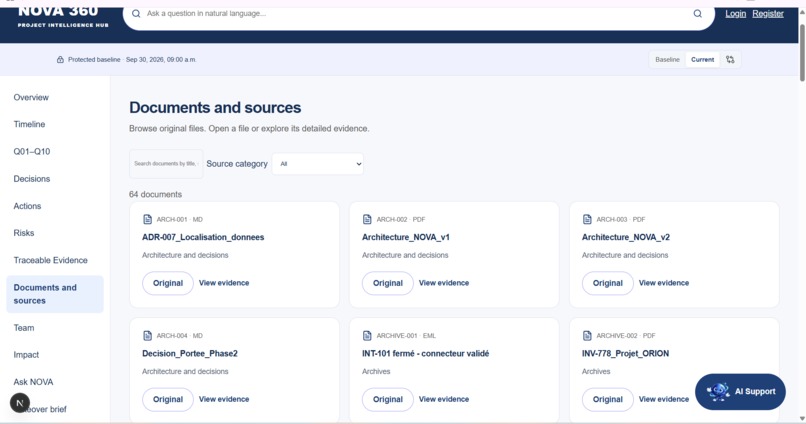Open Risks in the sidebar

pyautogui.click(x=24, y=233)
